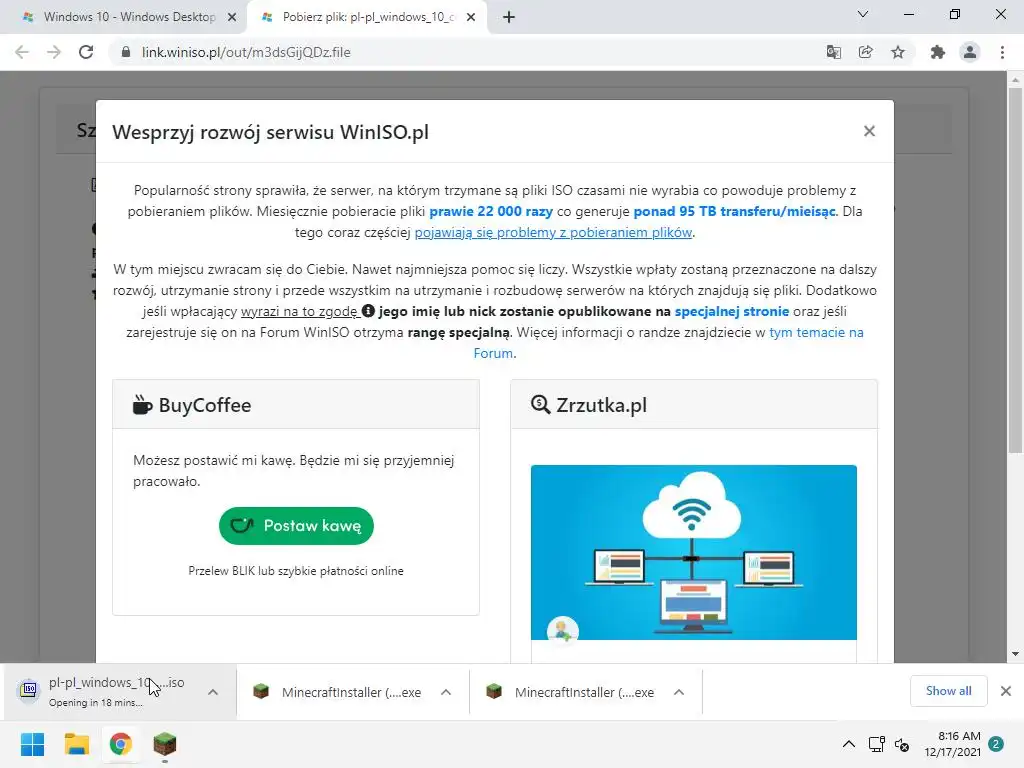Show hidden tray icons chevron

tap(848, 744)
